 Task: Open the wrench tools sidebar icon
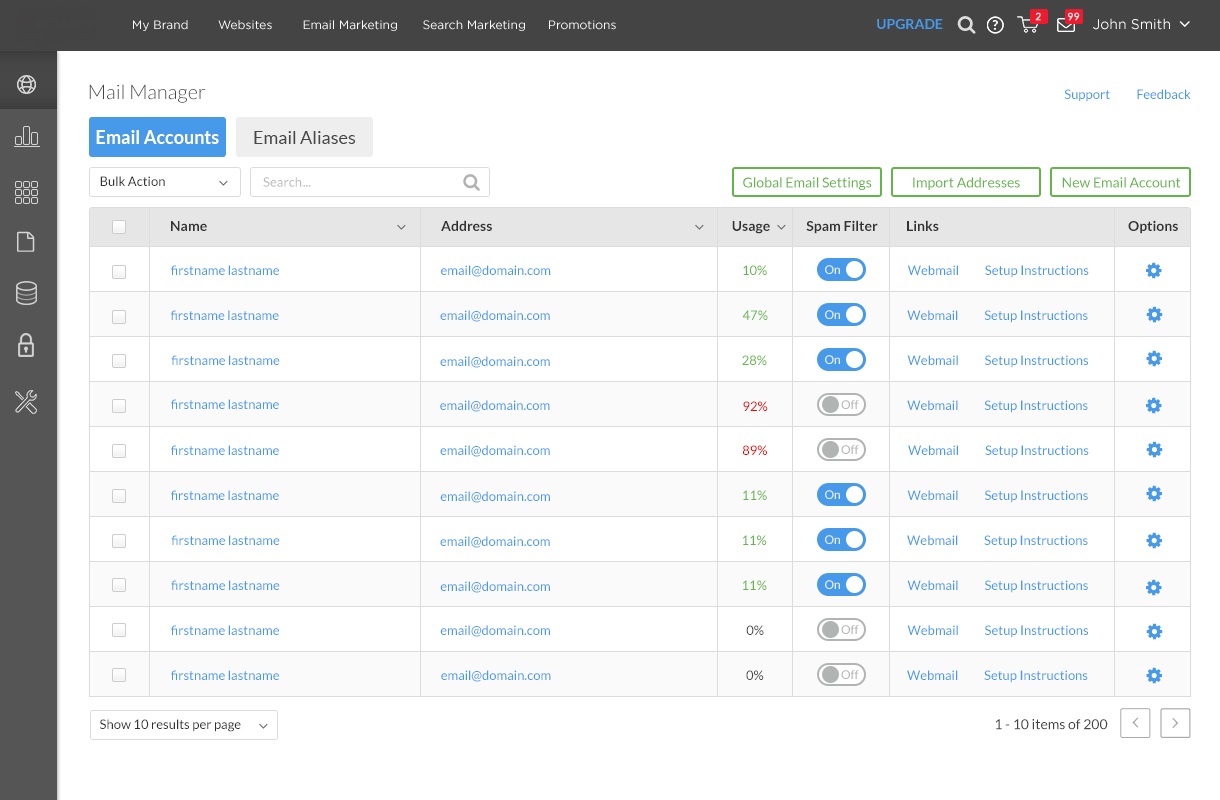click(x=27, y=402)
